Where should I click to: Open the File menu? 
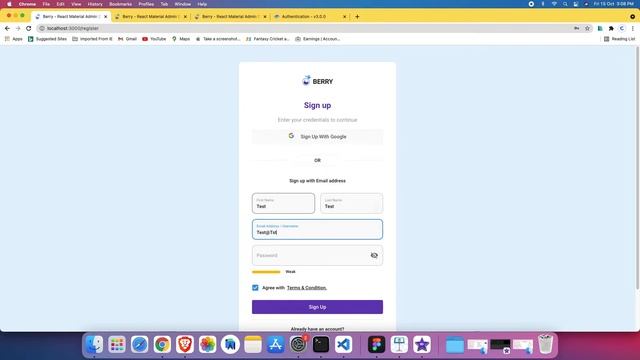click(x=46, y=4)
